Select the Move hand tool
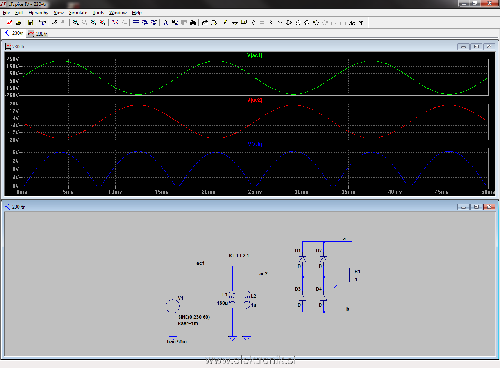The image size is (500, 368). [x=298, y=22]
